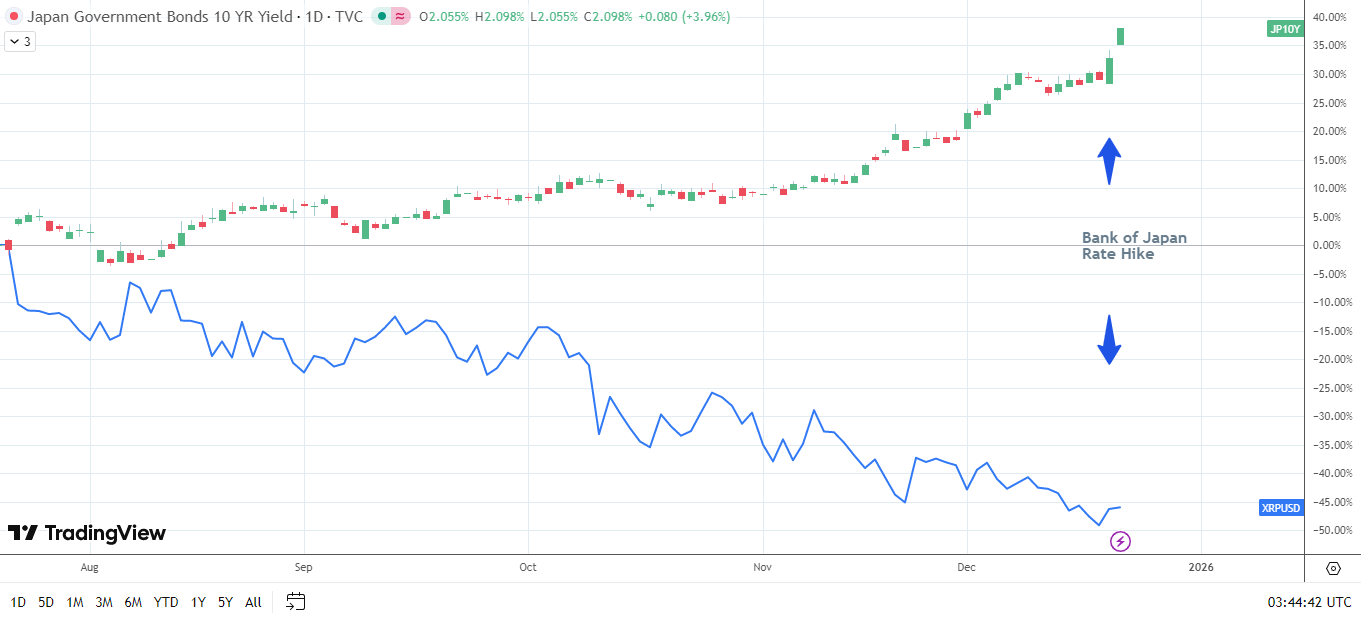Click the red symbol dot beside chart title
This screenshot has width=1361, height=621.
pyautogui.click(x=13, y=17)
